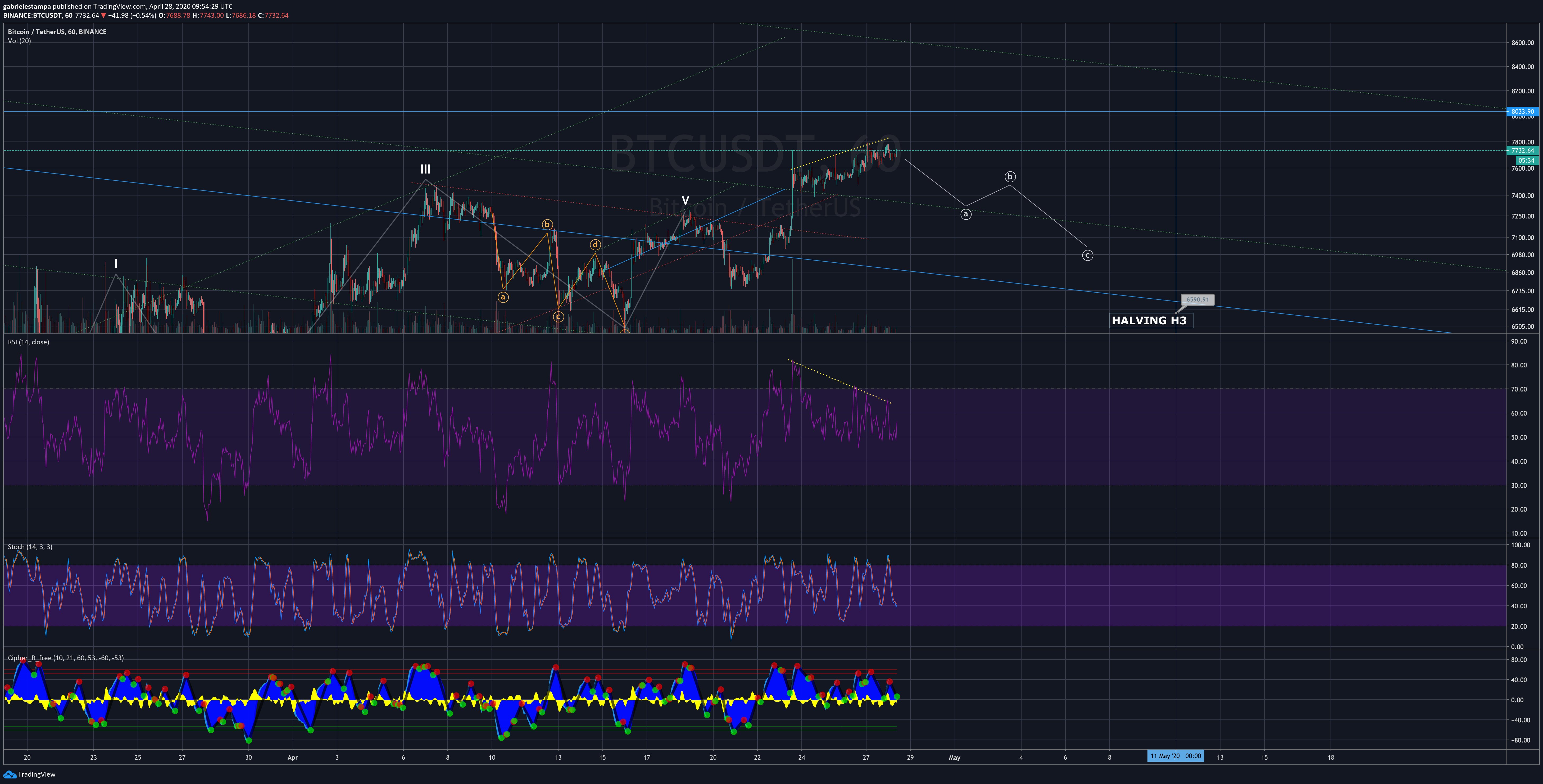Click the orange circled d wave marker
This screenshot has height=784, width=1543.
click(595, 244)
